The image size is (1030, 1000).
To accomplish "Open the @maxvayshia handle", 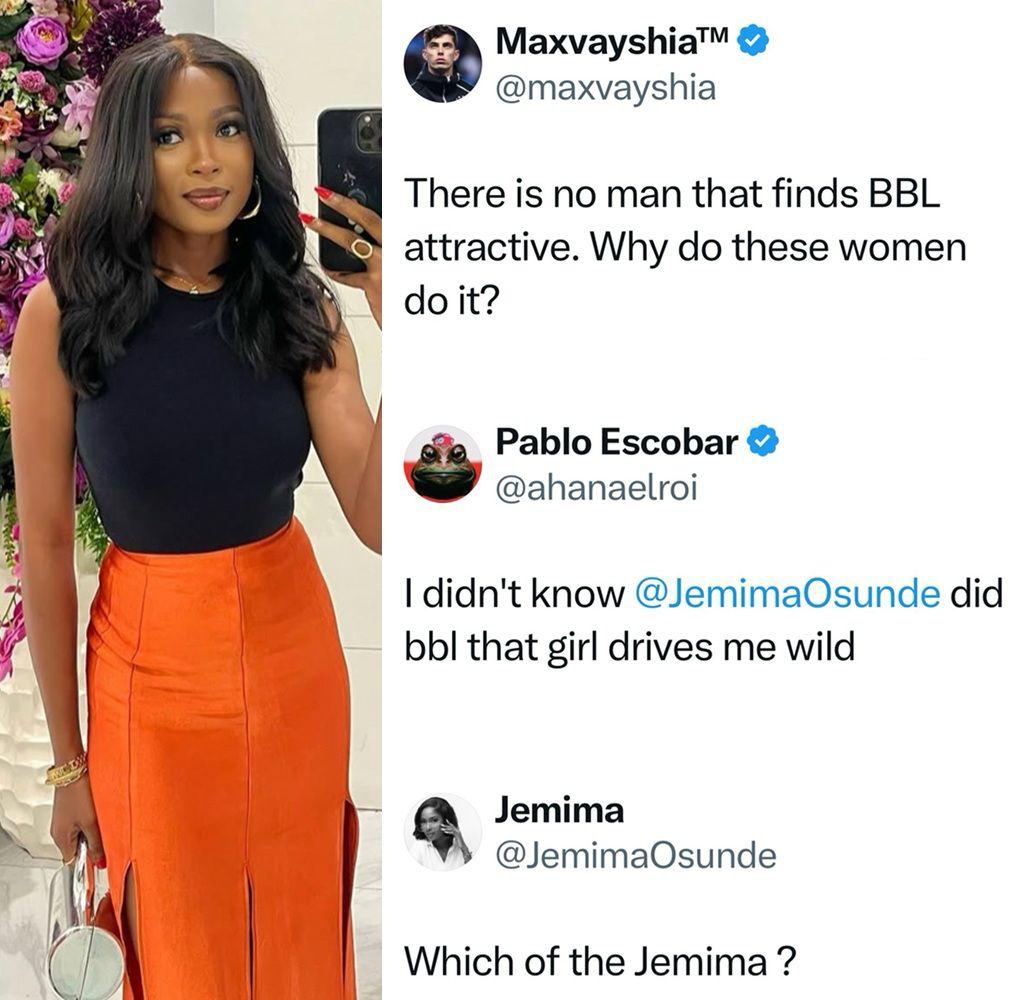I will coord(606,88).
